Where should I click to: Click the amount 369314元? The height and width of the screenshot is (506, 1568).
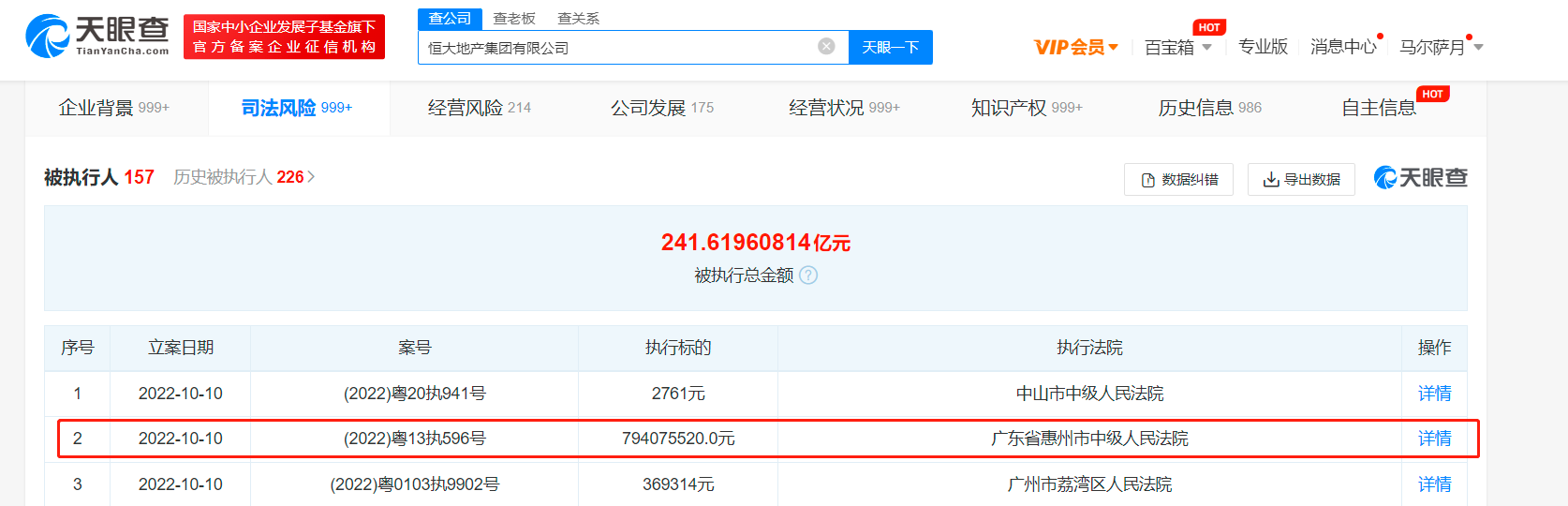pos(678,484)
